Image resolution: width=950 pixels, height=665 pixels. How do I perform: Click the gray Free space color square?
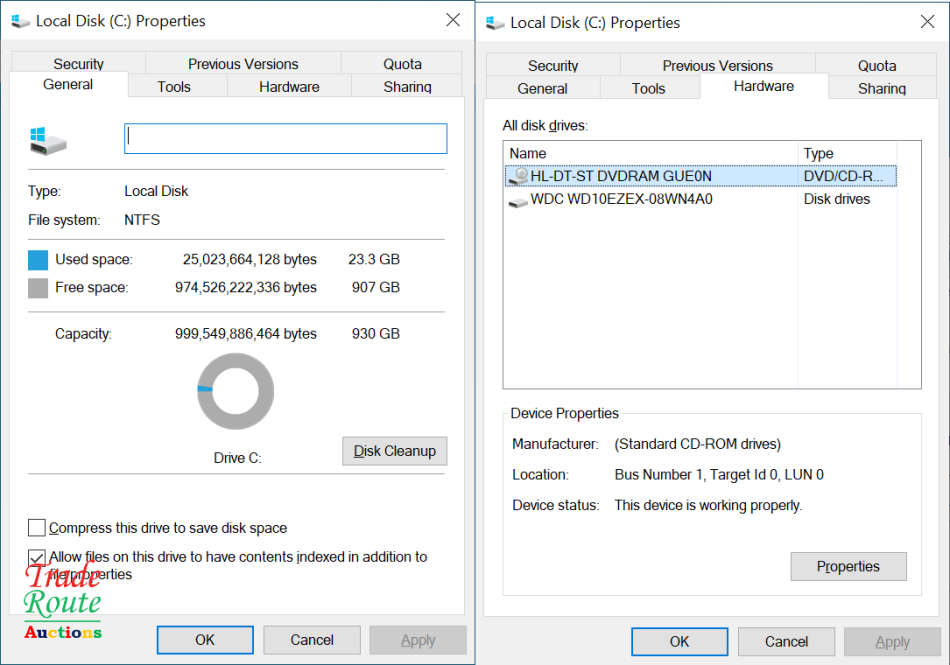(x=38, y=288)
